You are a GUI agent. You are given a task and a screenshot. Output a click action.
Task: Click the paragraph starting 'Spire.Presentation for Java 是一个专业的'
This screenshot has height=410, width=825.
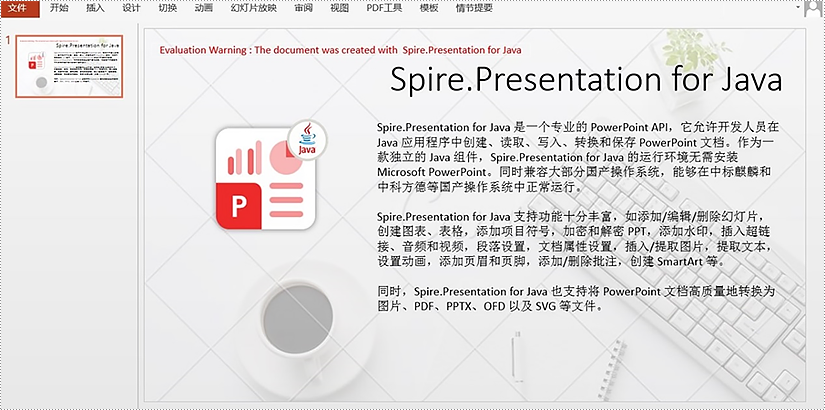click(577, 157)
